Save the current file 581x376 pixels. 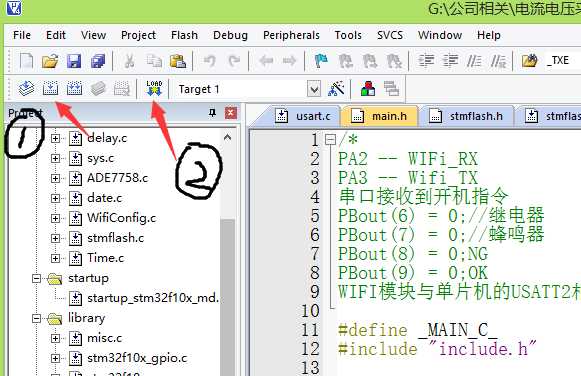74,61
